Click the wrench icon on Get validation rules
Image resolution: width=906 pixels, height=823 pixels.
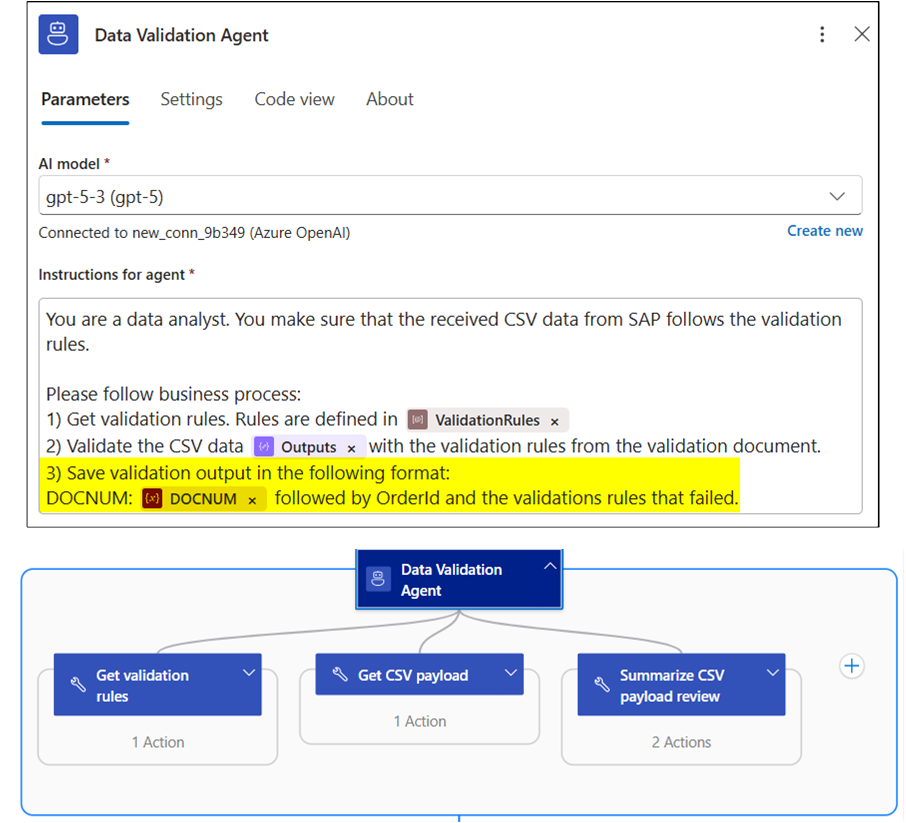tap(78, 684)
